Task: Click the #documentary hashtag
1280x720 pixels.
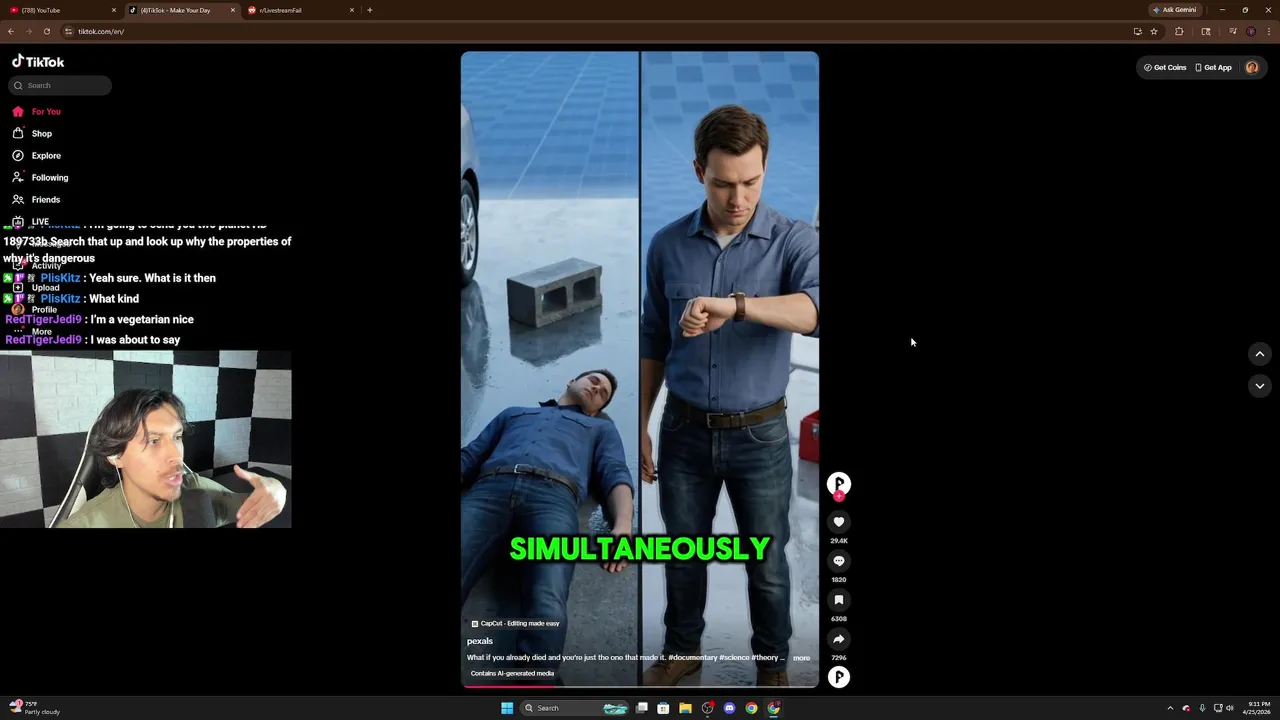Action: click(693, 658)
